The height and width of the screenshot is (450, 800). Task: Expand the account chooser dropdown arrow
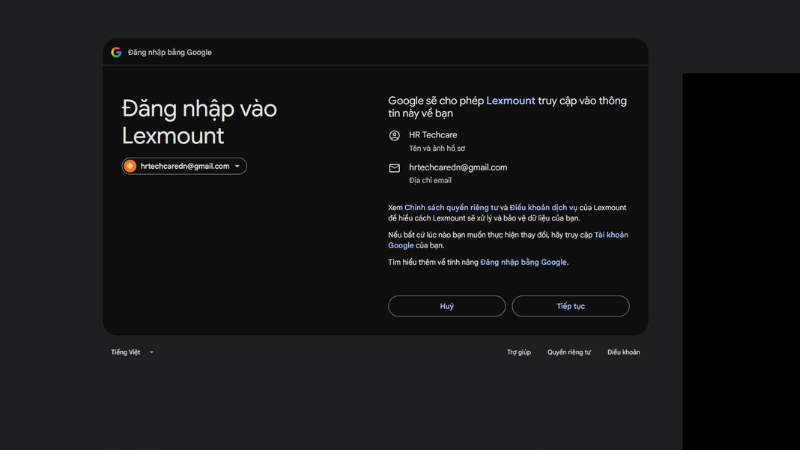(x=237, y=166)
